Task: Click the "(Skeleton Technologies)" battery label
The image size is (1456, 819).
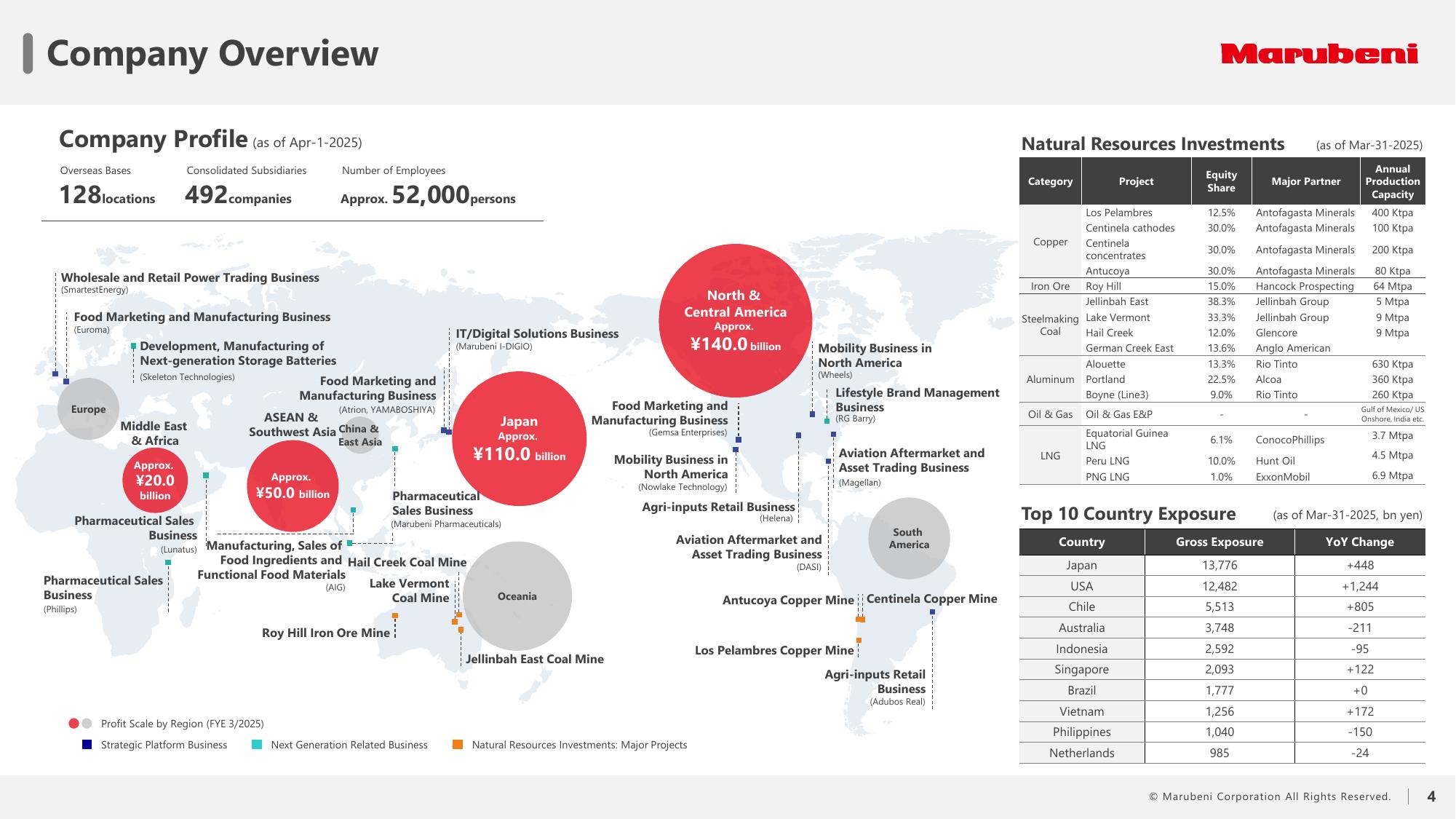Action: 187,377
